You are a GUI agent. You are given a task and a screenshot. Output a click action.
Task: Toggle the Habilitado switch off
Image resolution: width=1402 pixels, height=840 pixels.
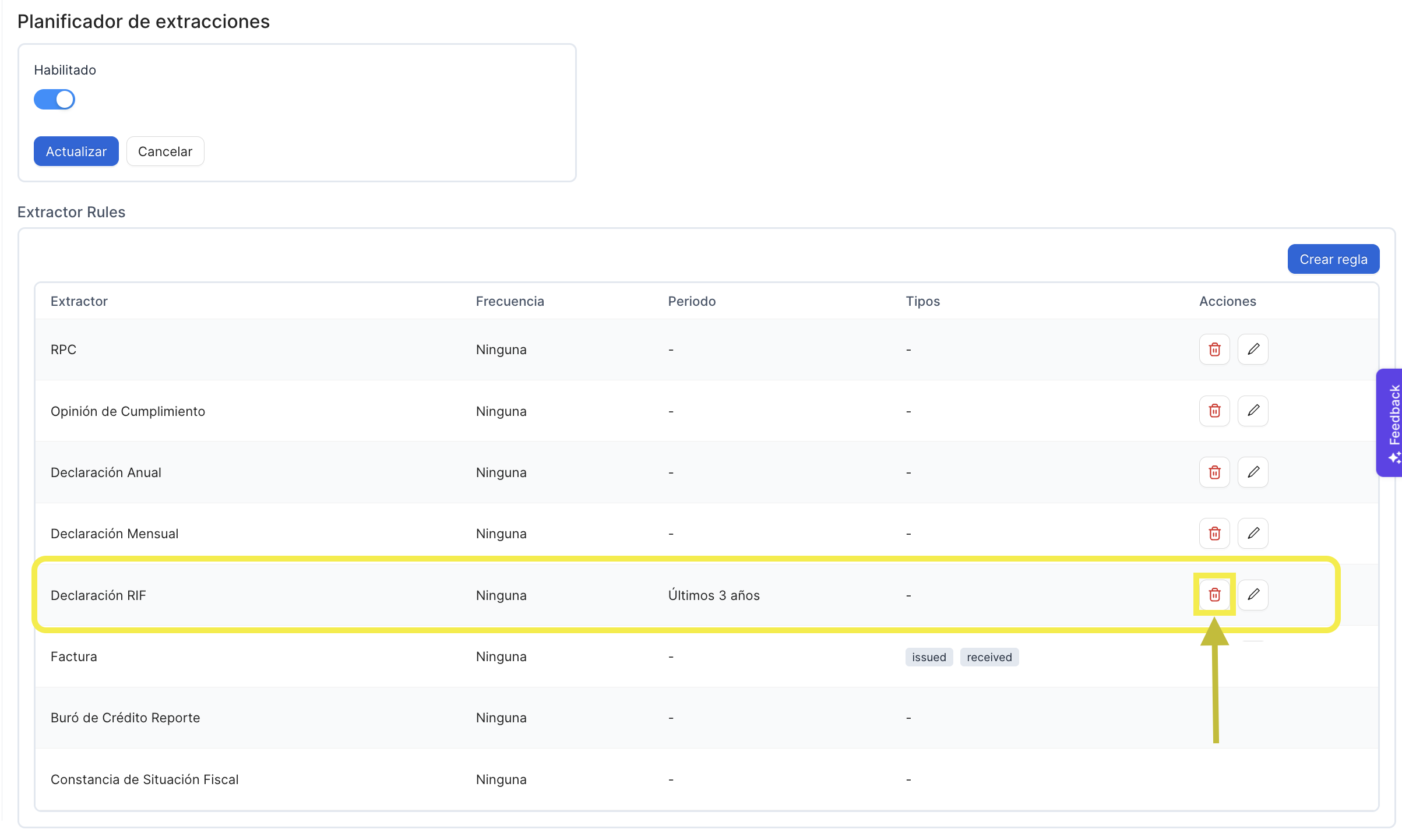(54, 100)
